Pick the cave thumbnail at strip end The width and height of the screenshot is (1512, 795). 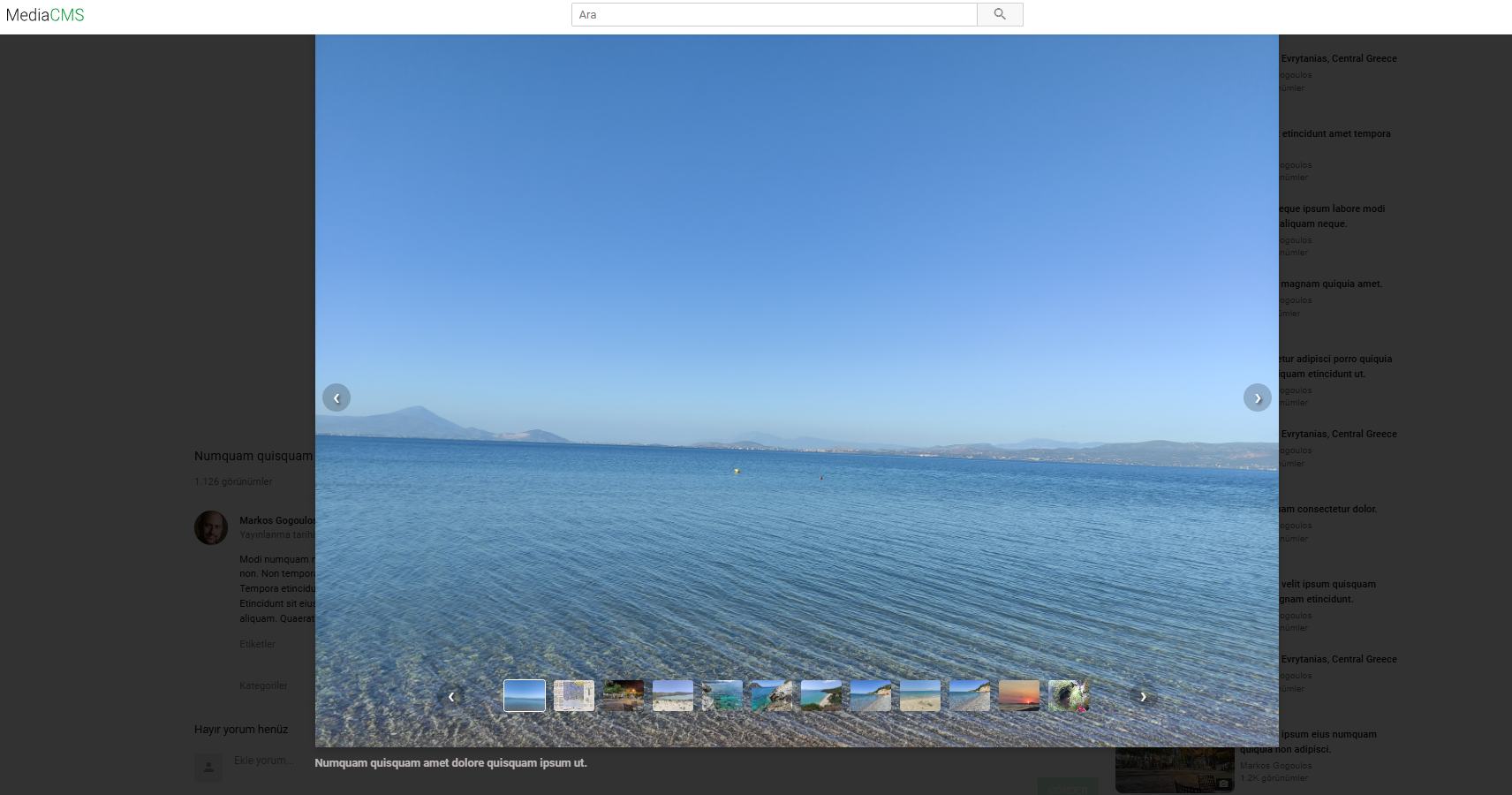(x=1069, y=696)
